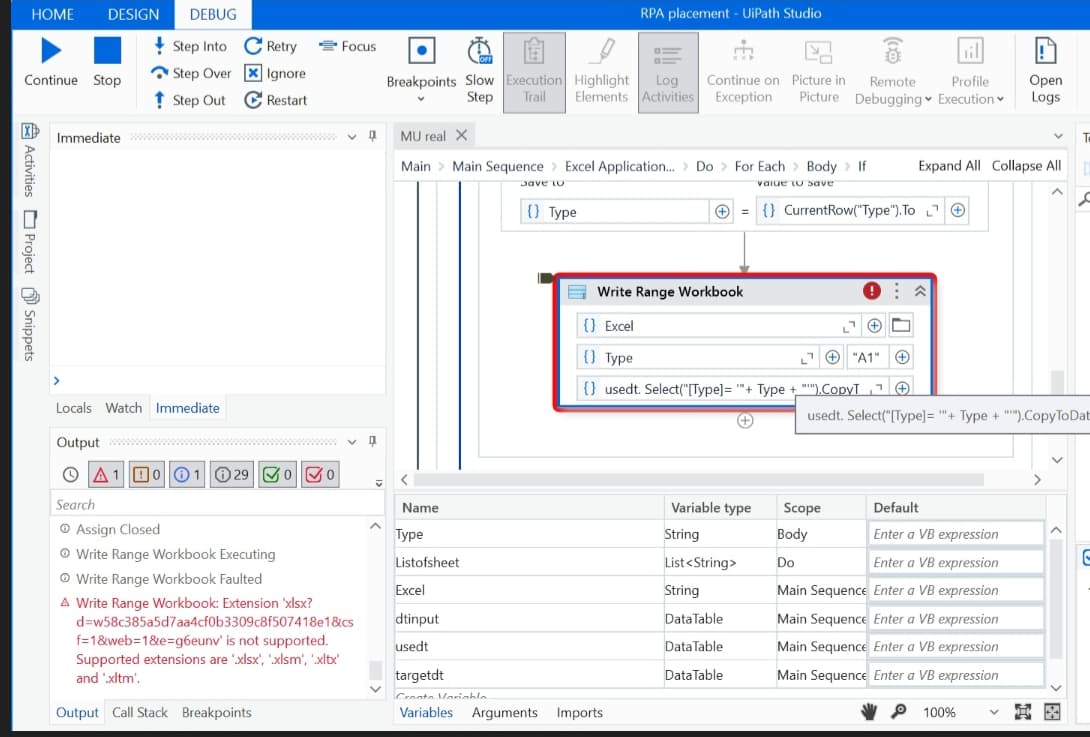
Task: Toggle the Output error filter showing 1
Action: click(x=106, y=475)
